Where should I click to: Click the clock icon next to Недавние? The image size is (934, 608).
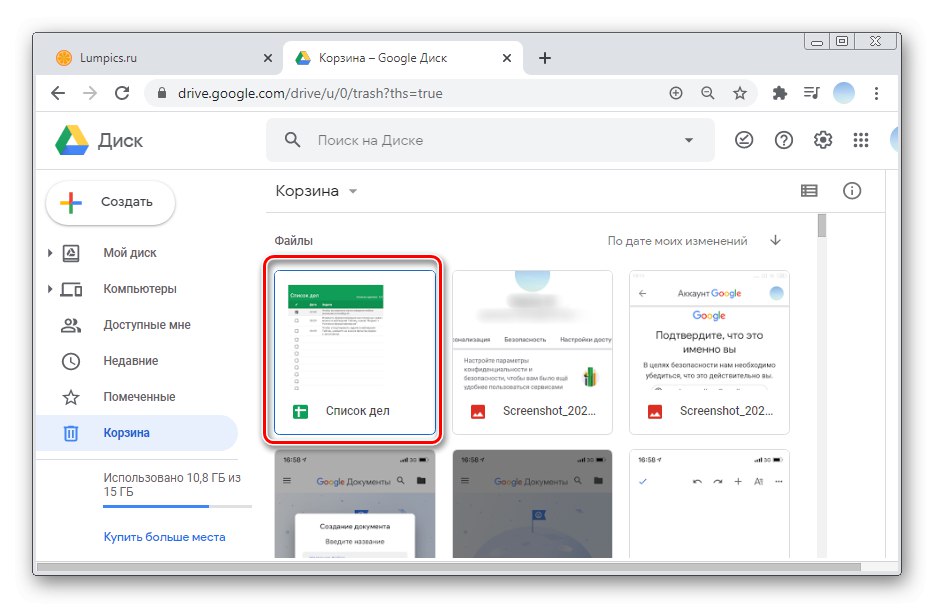pyautogui.click(x=71, y=361)
